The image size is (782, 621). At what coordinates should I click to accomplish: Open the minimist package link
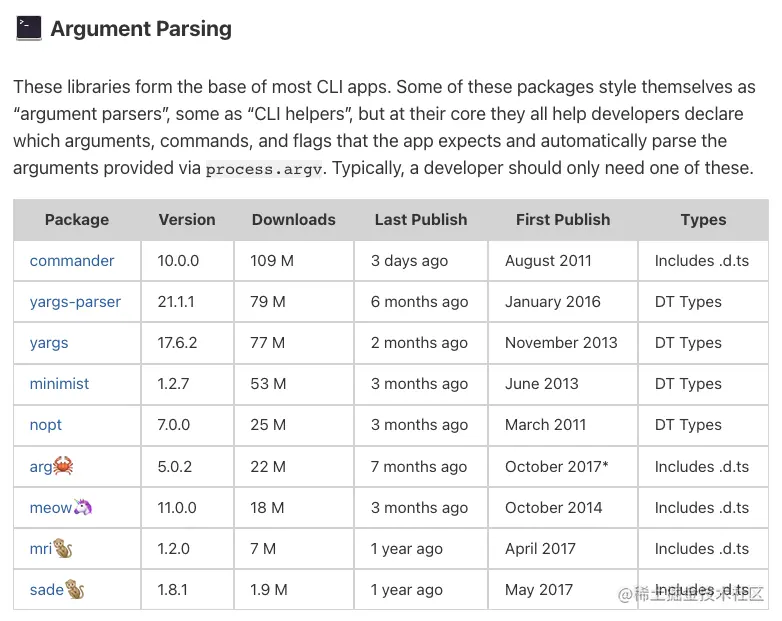coord(59,383)
